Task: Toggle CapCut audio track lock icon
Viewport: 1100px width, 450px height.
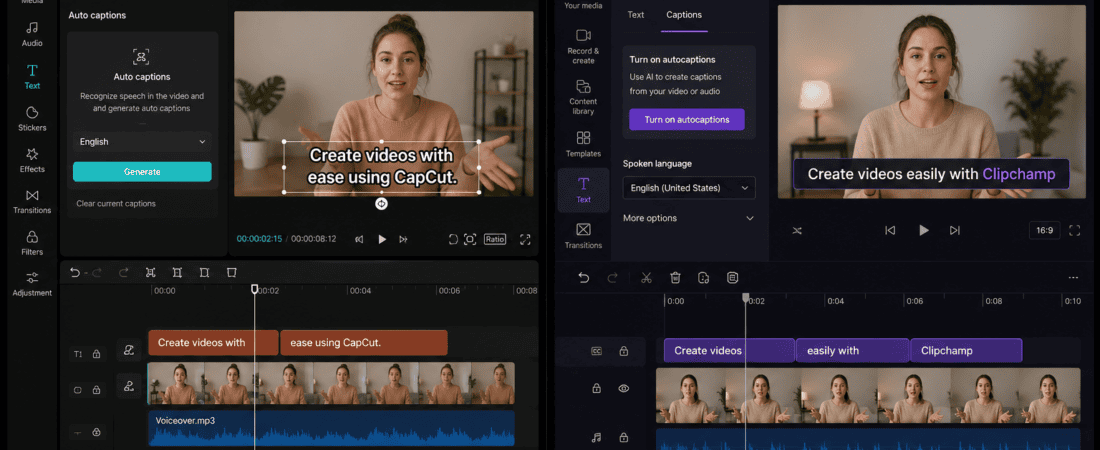Action: (x=96, y=432)
